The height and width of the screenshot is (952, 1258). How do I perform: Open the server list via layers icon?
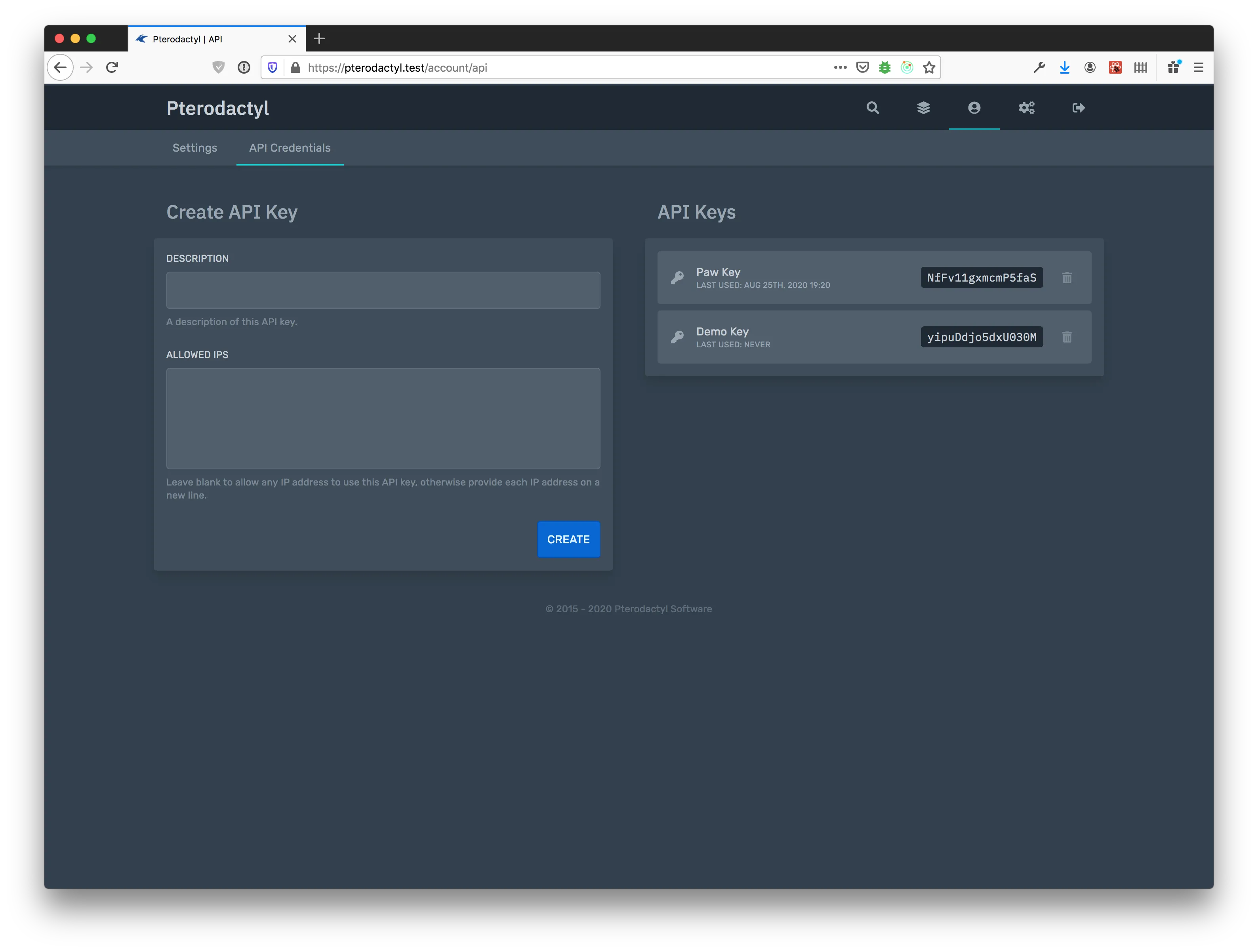pos(924,107)
